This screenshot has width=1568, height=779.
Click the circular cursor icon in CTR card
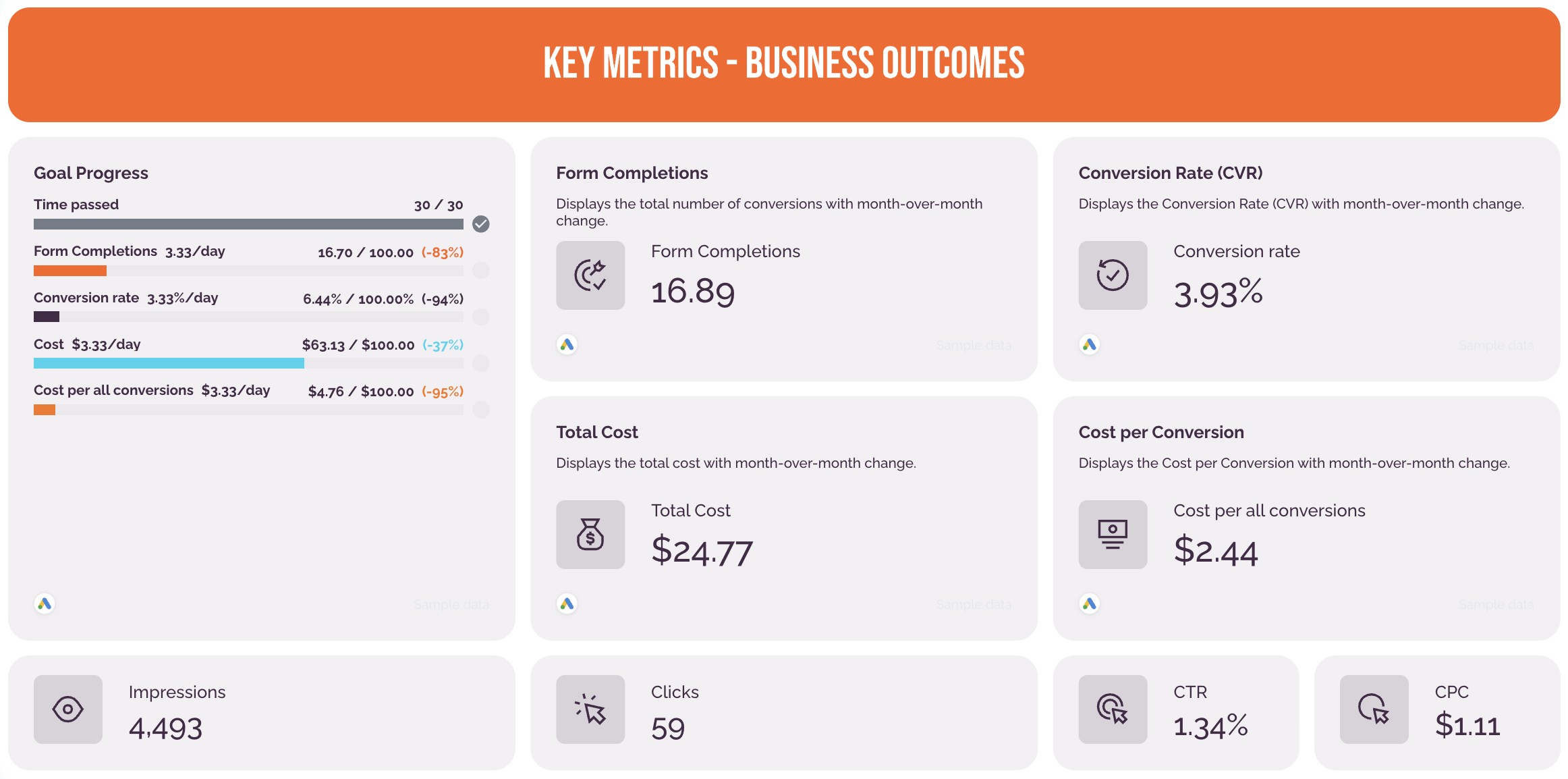pyautogui.click(x=1113, y=709)
